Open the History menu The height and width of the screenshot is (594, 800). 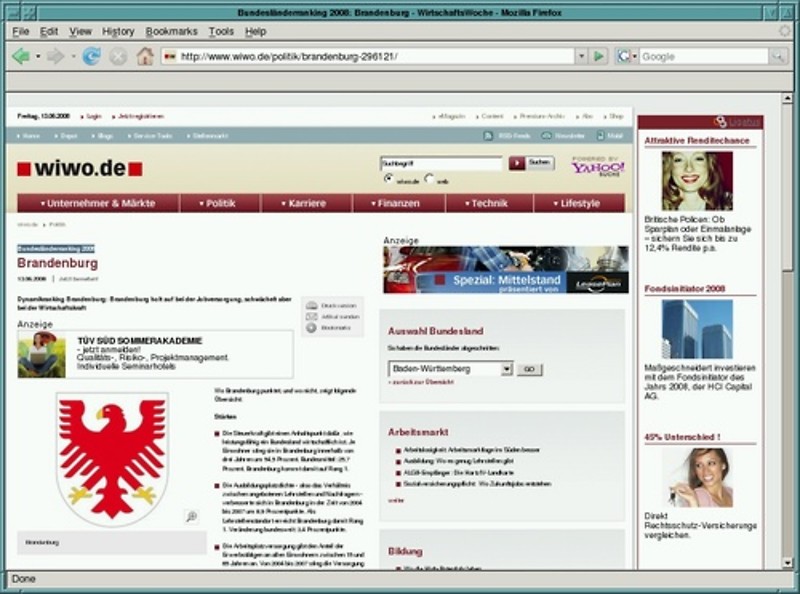coord(118,32)
